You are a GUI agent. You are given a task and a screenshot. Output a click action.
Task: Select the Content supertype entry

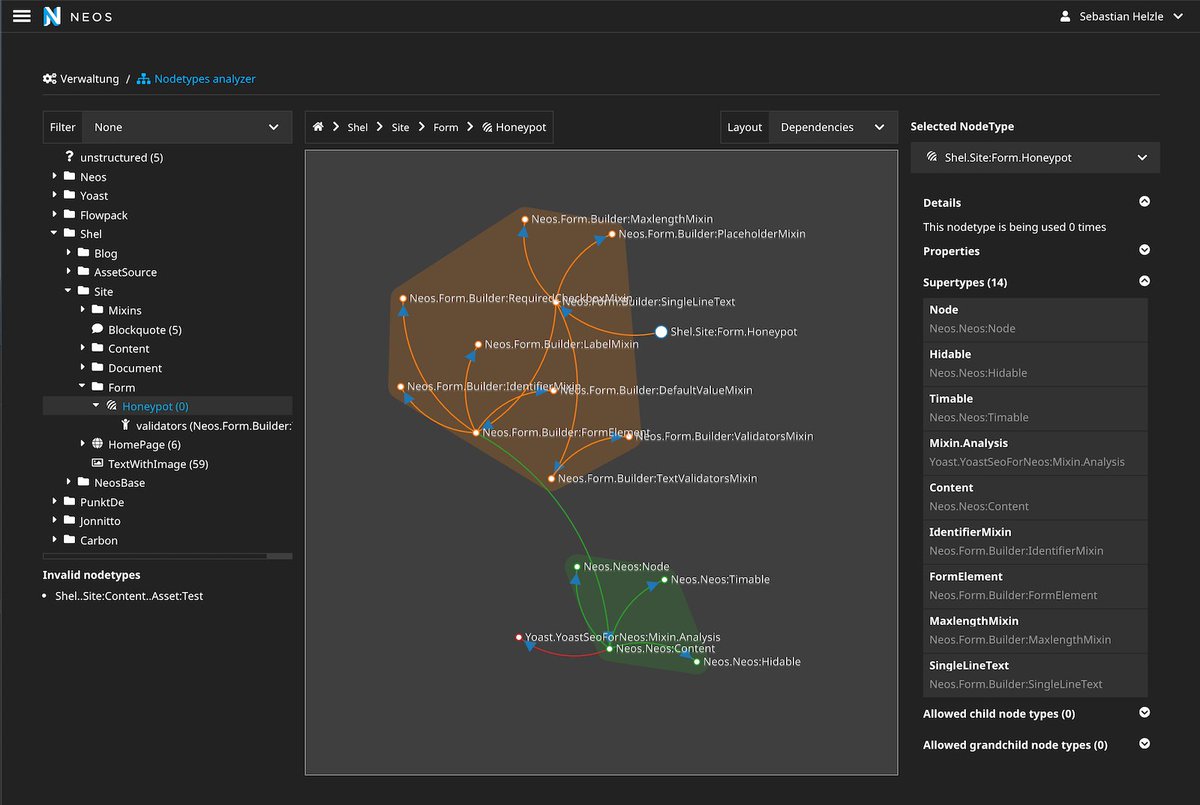[1035, 497]
